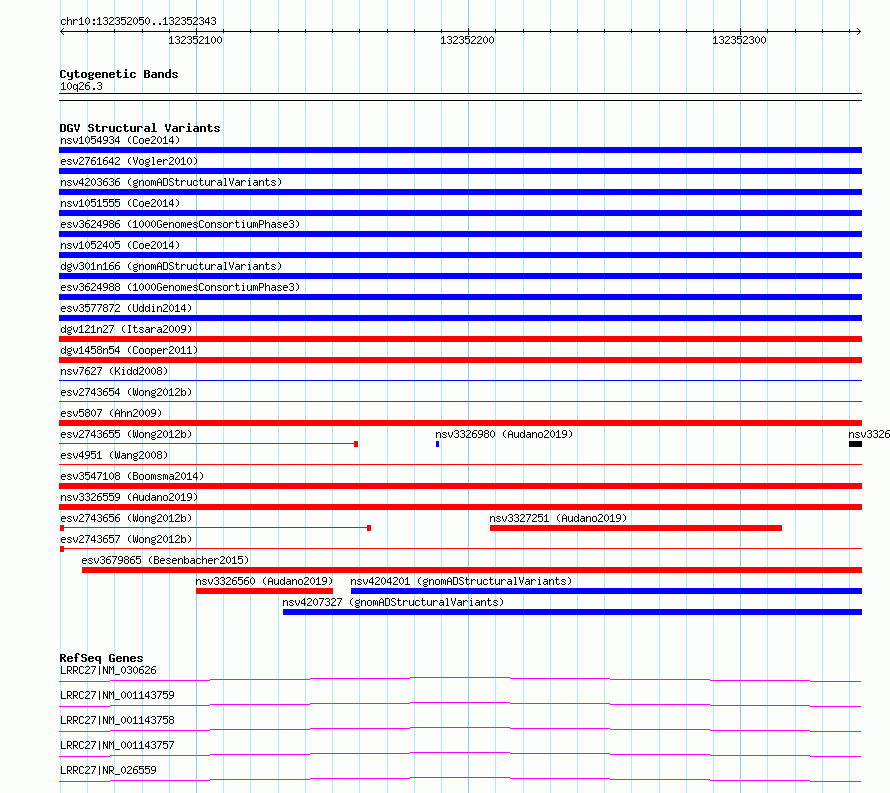Open the LRRC27|NM_030626 gene label
Screen dimensions: 890x793
108,670
